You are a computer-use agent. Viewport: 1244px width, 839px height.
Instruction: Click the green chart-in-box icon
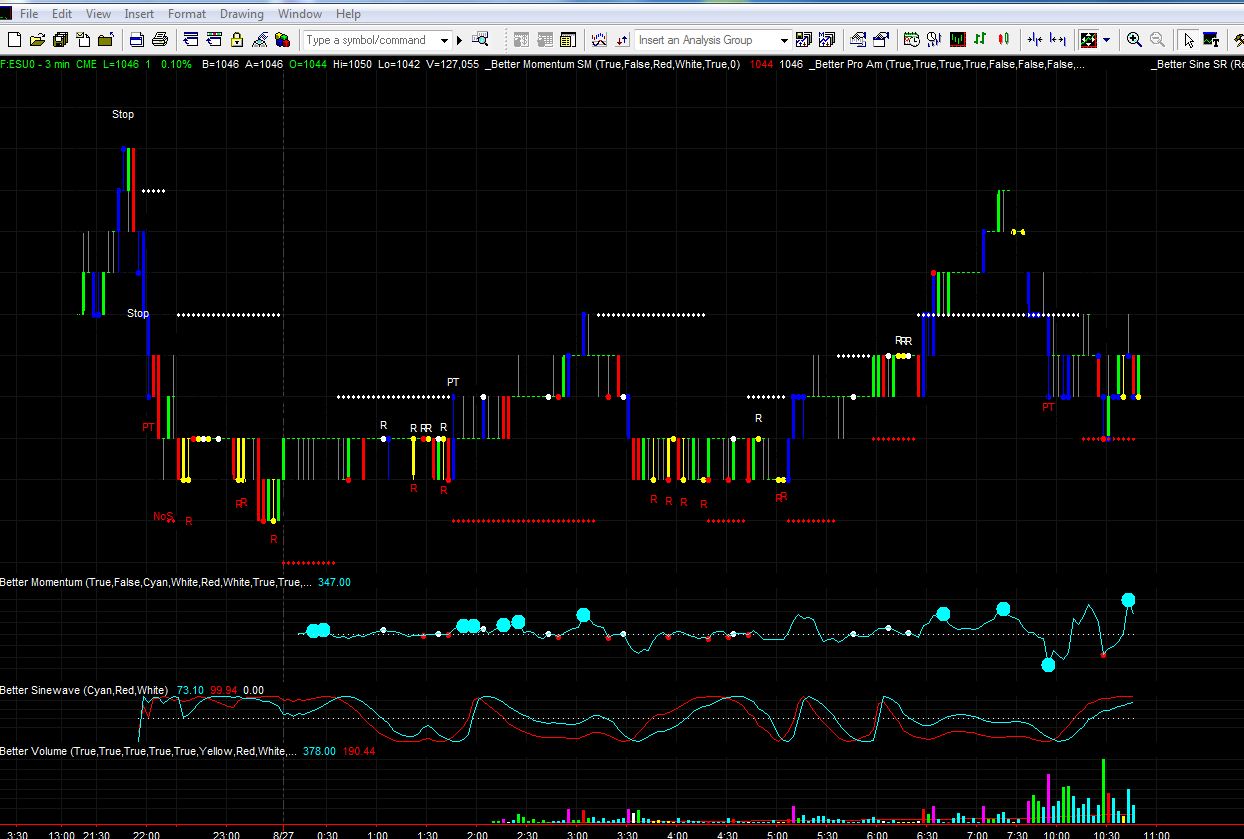click(x=1089, y=40)
